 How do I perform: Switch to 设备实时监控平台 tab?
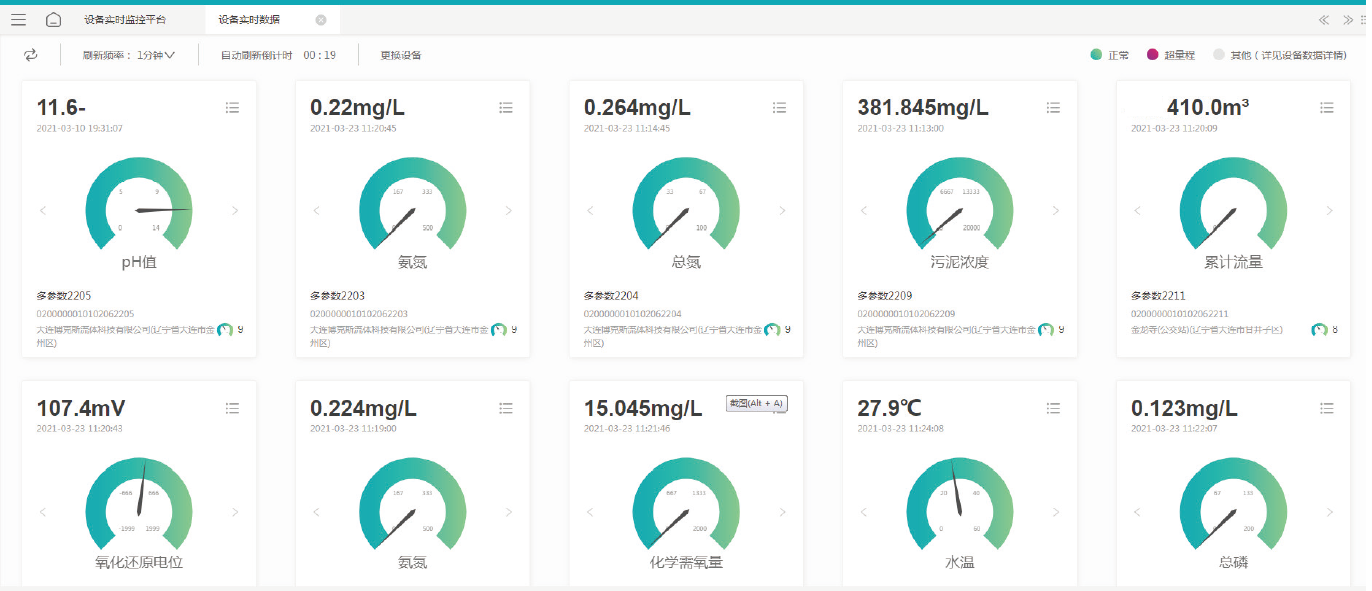[x=125, y=20]
